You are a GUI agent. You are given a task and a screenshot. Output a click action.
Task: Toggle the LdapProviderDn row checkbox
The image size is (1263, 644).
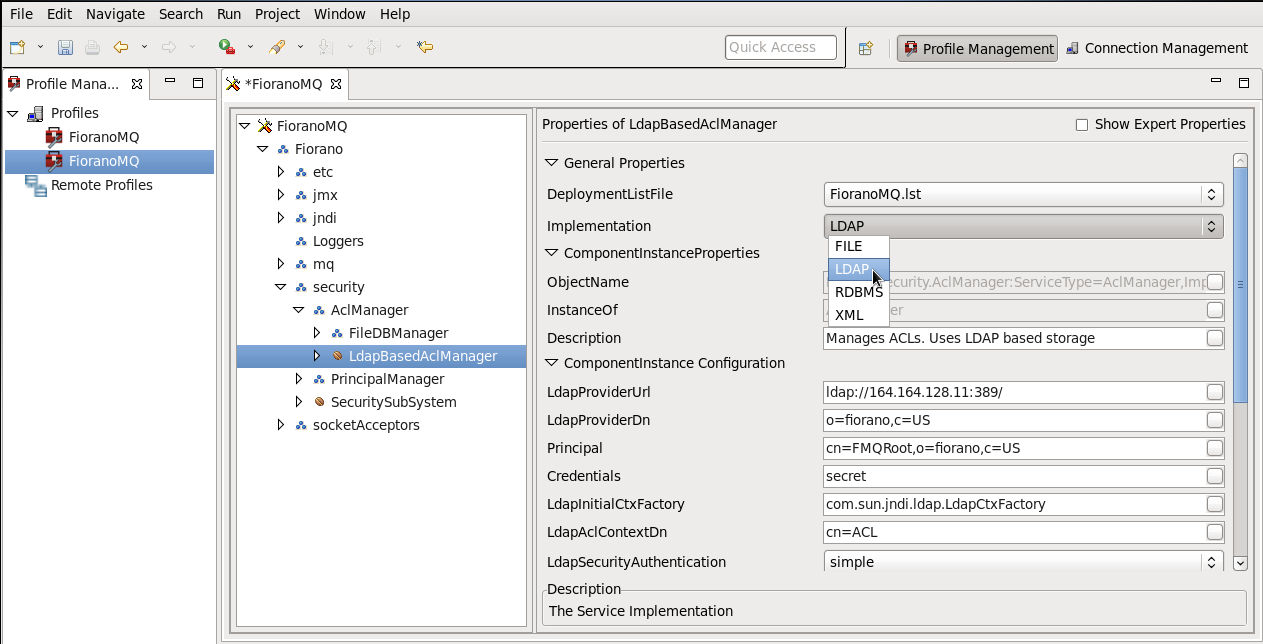(x=1215, y=420)
